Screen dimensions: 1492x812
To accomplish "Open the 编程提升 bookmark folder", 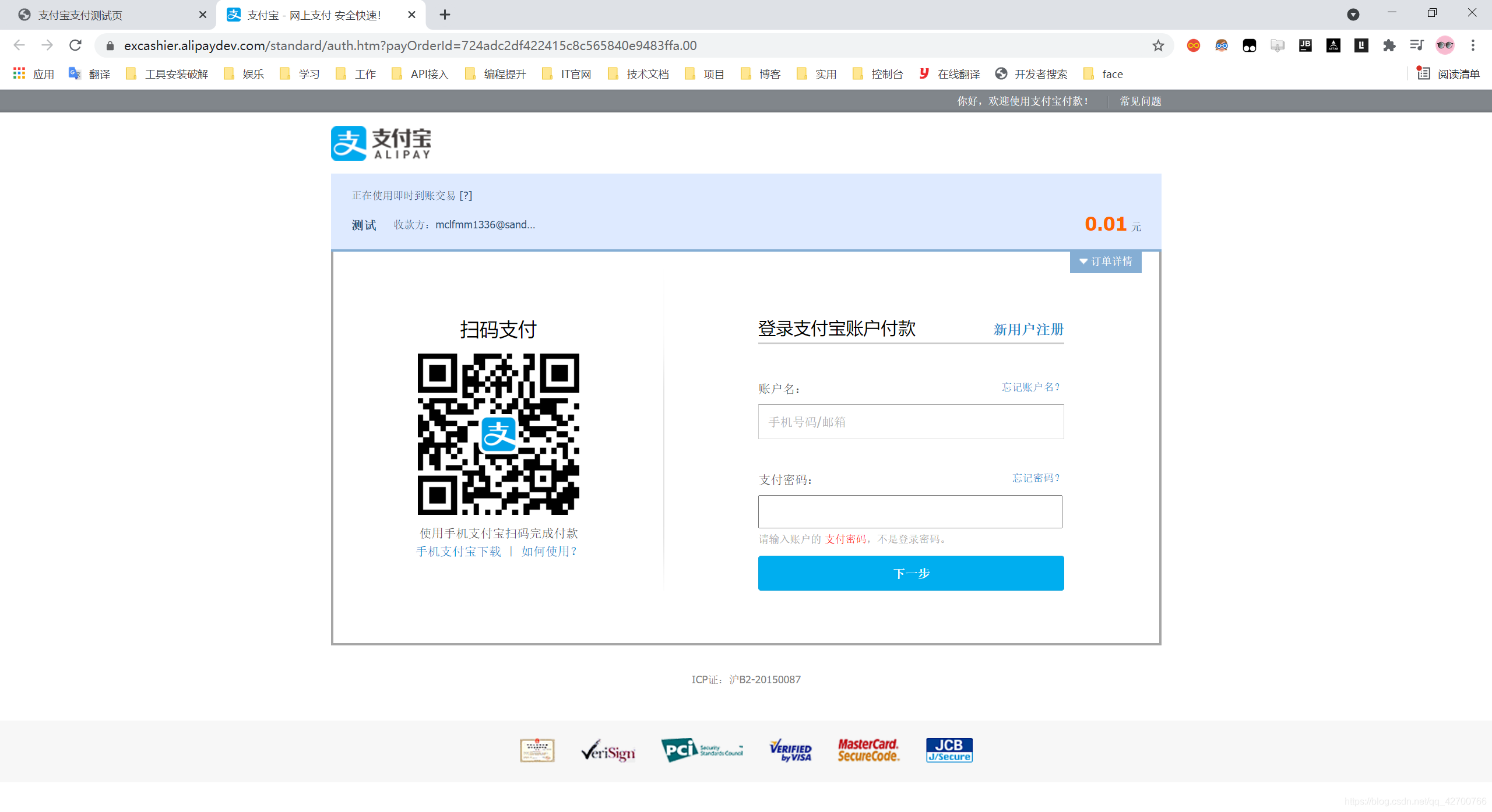I will [x=496, y=74].
